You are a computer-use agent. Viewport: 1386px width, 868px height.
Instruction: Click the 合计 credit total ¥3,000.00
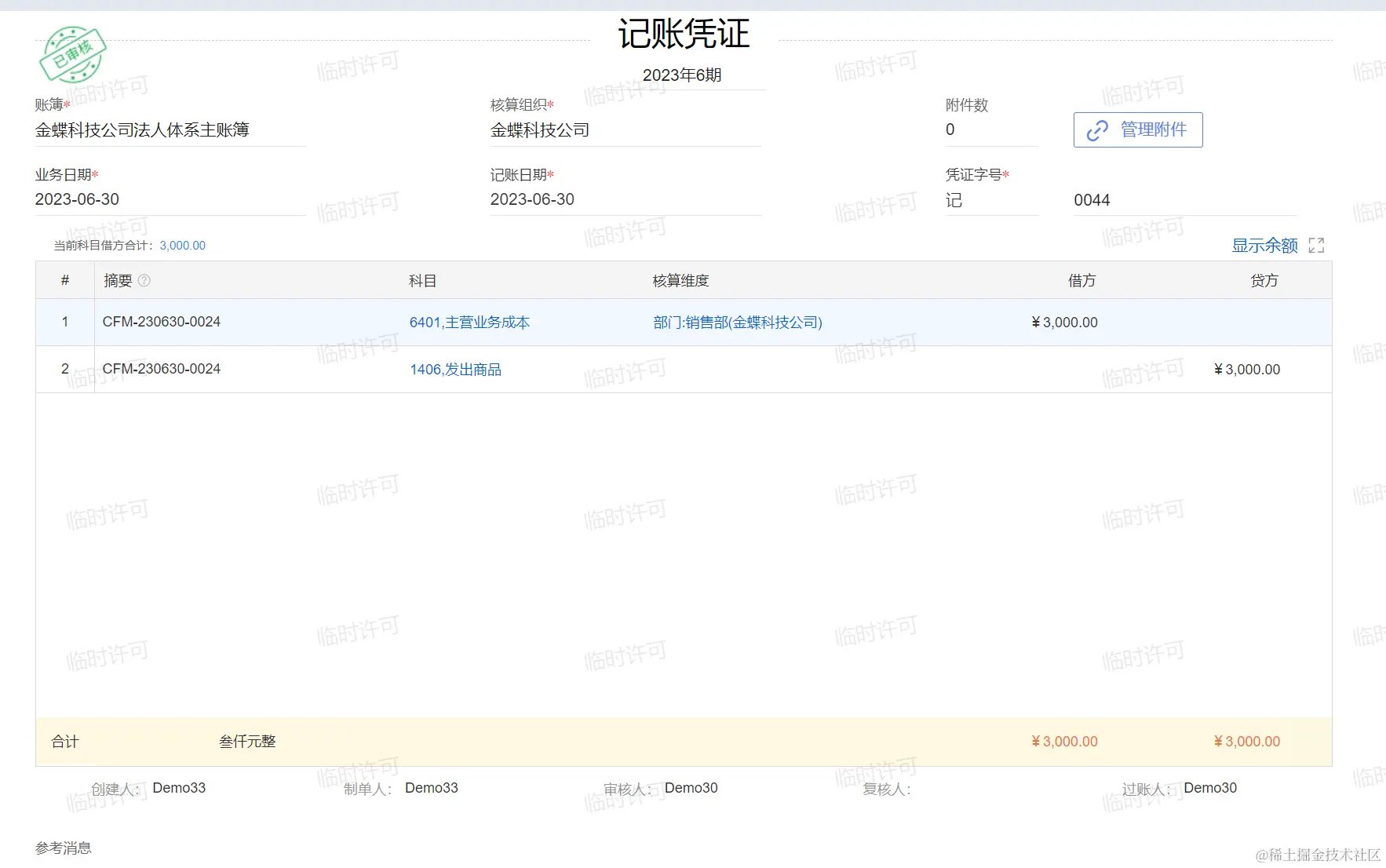1246,742
